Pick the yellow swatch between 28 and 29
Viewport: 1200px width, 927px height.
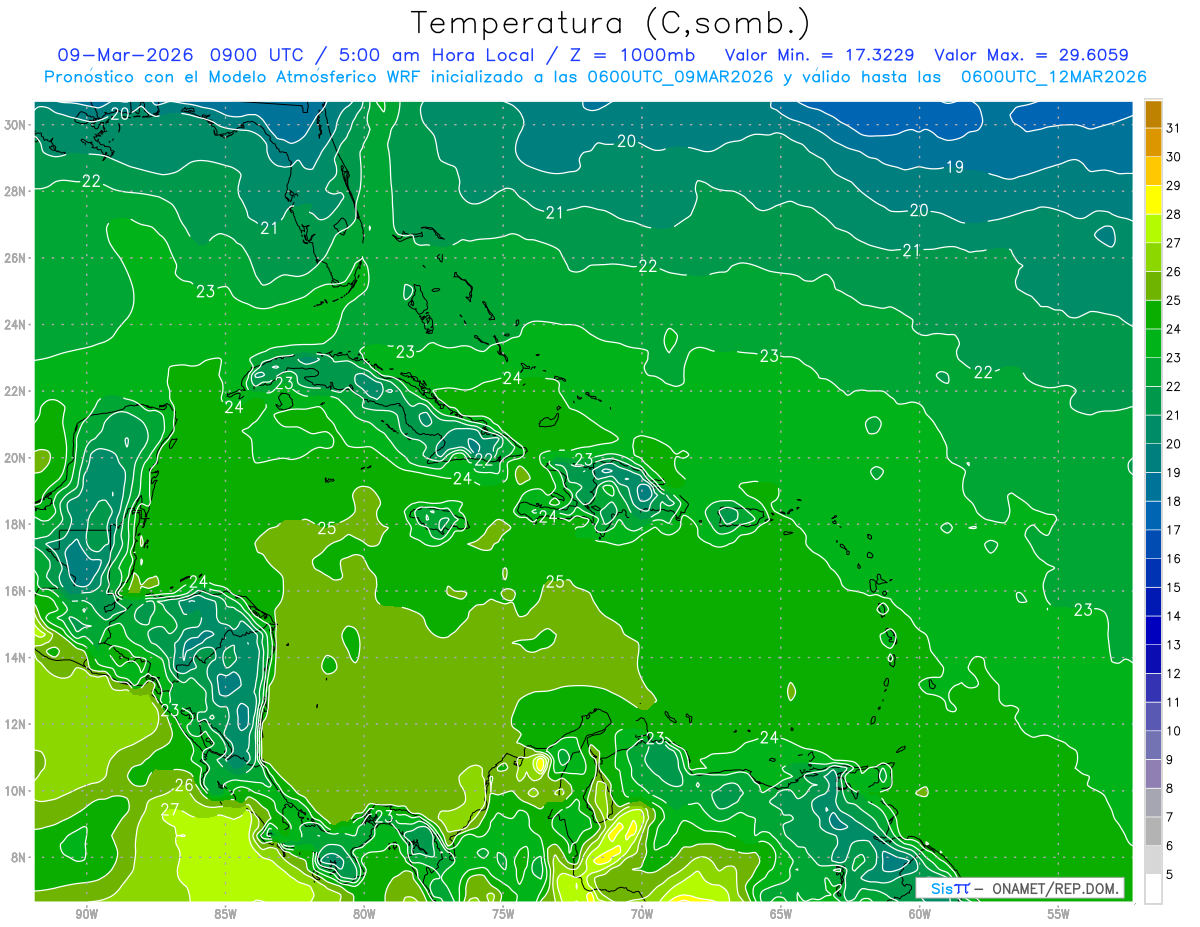(1153, 200)
